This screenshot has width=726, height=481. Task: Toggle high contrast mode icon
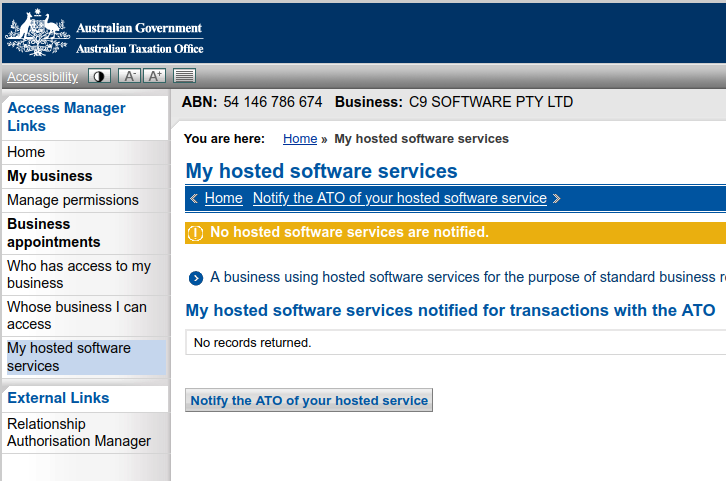[x=99, y=76]
